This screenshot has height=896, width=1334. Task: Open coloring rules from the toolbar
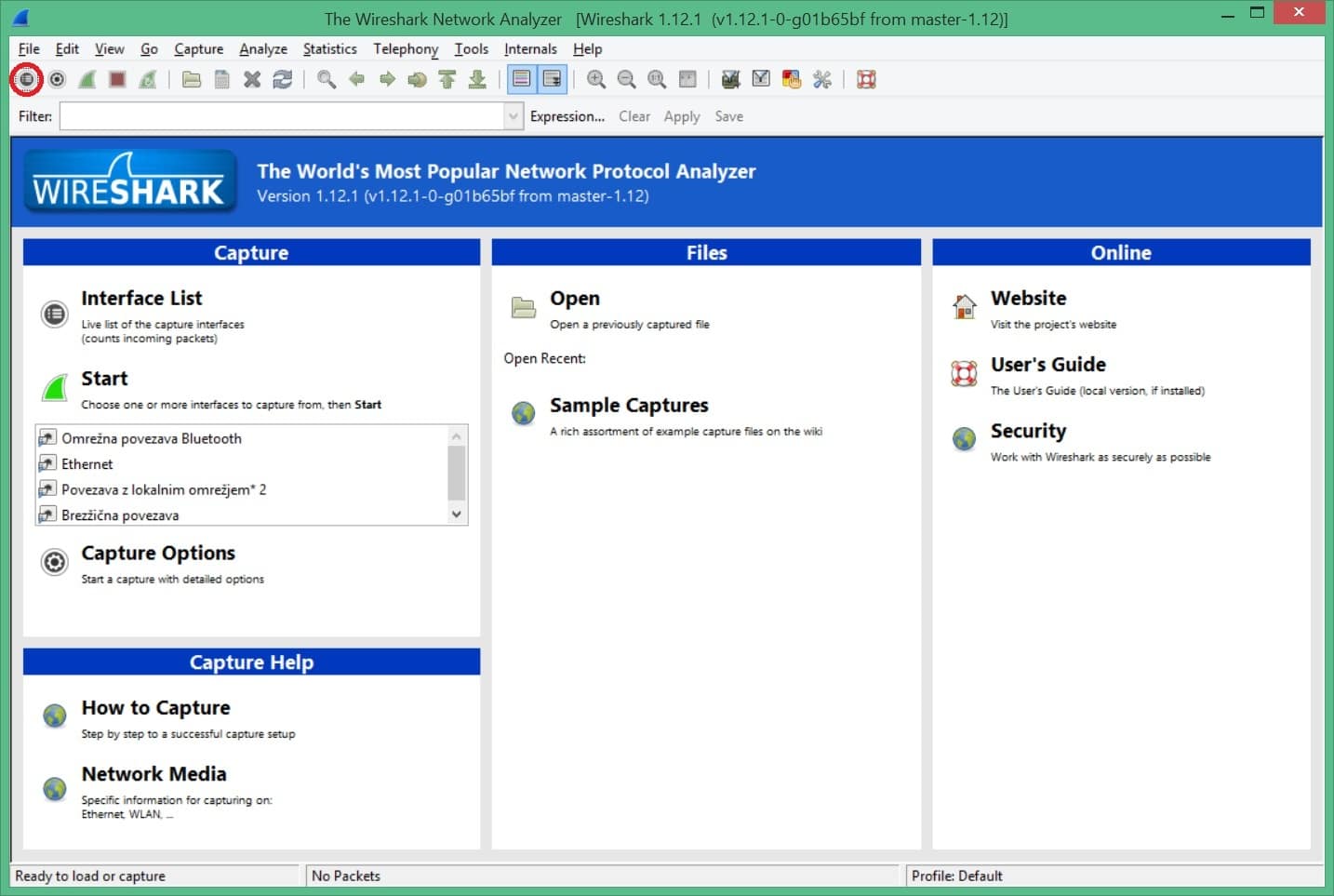pos(792,80)
